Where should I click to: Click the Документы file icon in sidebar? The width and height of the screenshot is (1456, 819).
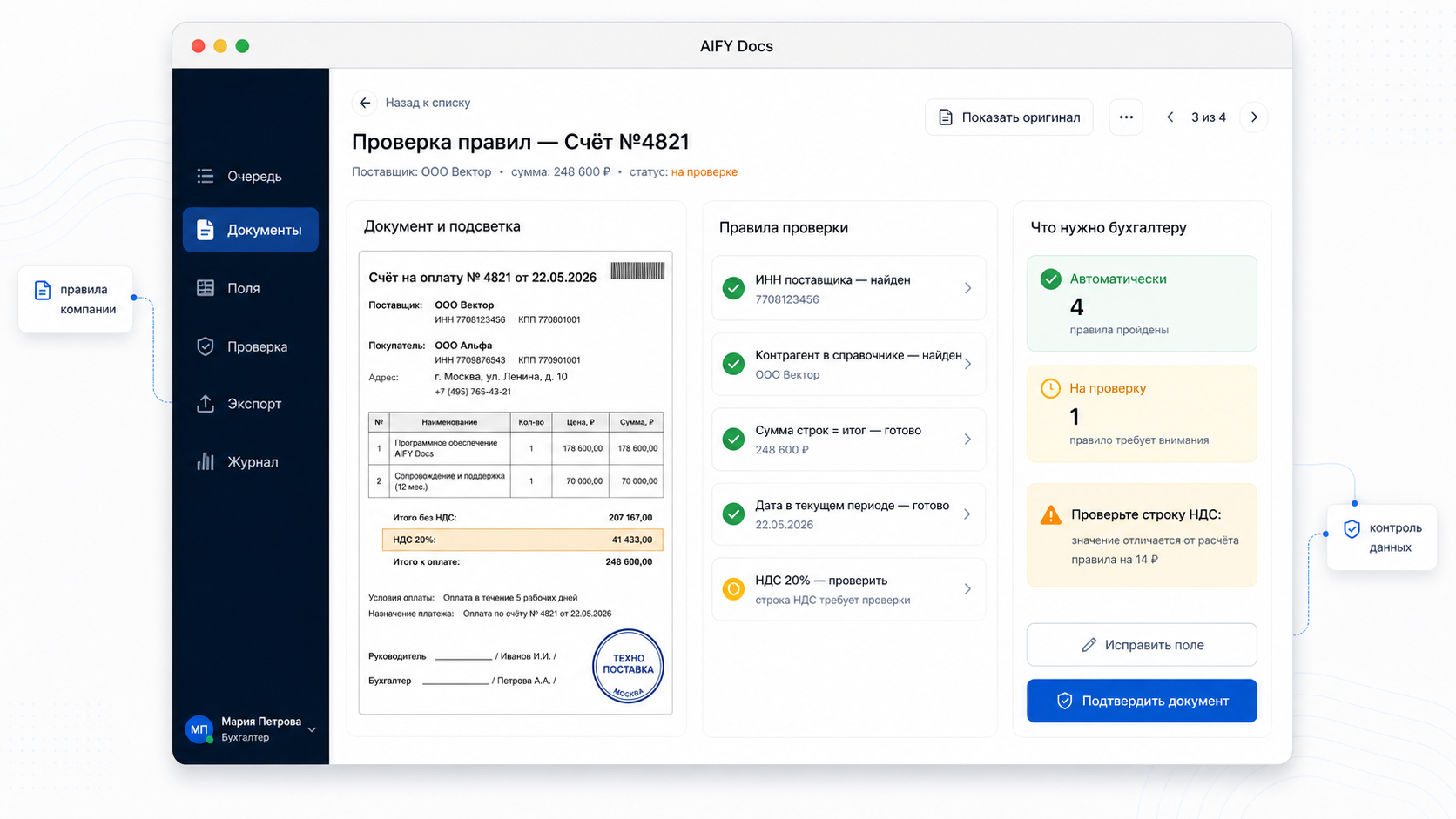(206, 230)
